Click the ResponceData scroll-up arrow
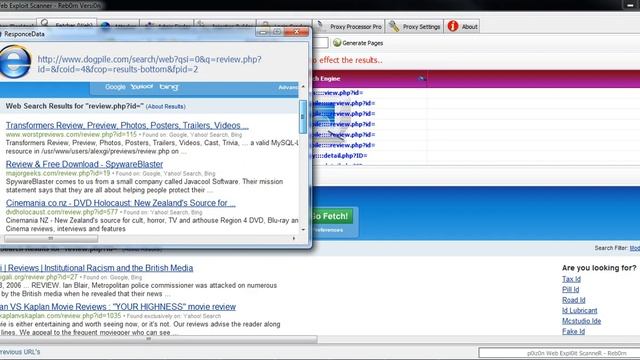Viewport: 640px width, 360px height. click(303, 87)
